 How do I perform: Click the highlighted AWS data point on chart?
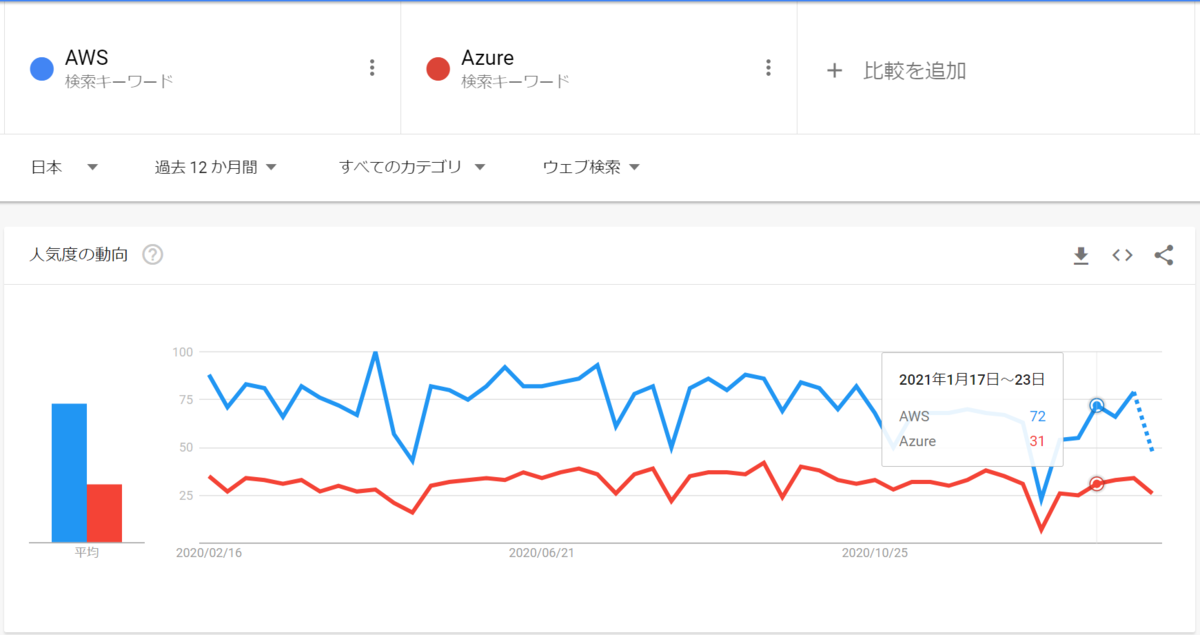coord(1097,405)
